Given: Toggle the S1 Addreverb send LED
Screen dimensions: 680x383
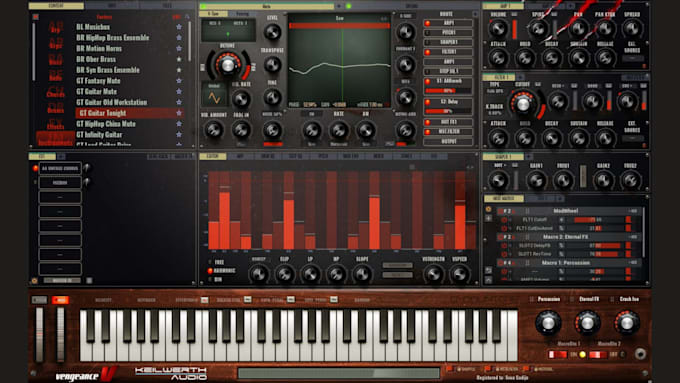Looking at the screenshot, I should point(427,81).
